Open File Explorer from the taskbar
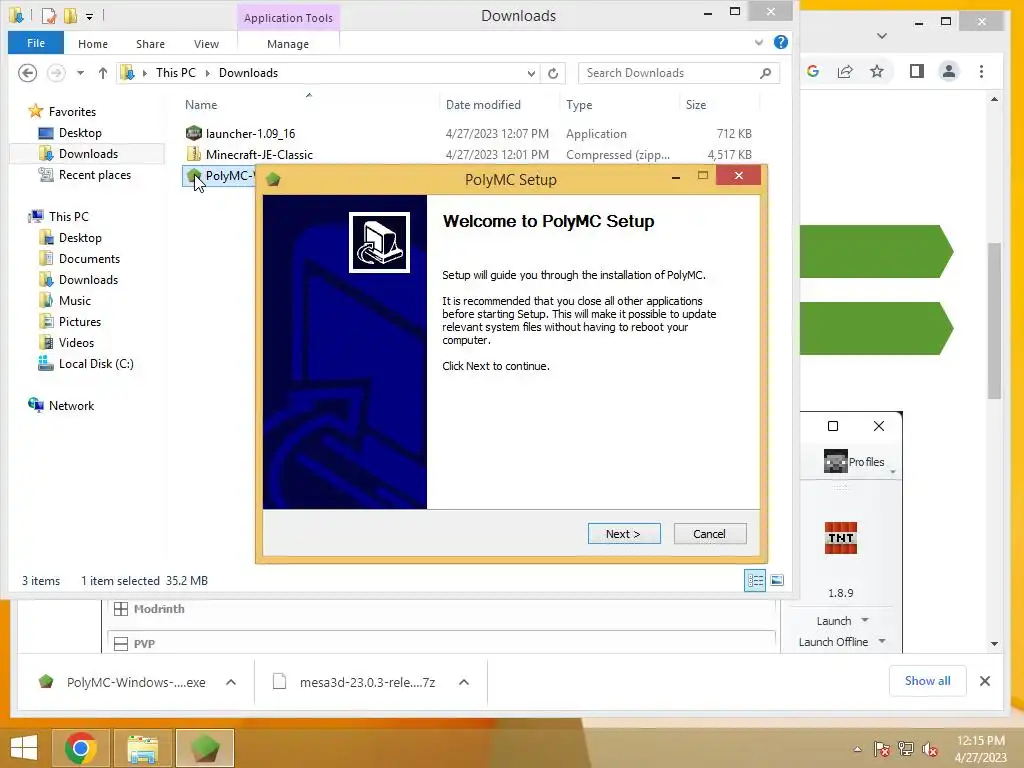 [142, 748]
